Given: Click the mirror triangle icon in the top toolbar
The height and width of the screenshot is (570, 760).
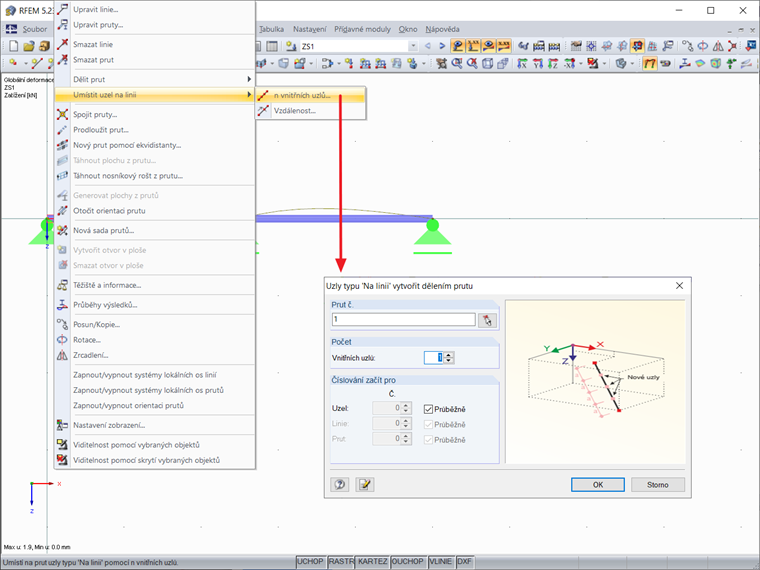Looking at the screenshot, I should 718,46.
